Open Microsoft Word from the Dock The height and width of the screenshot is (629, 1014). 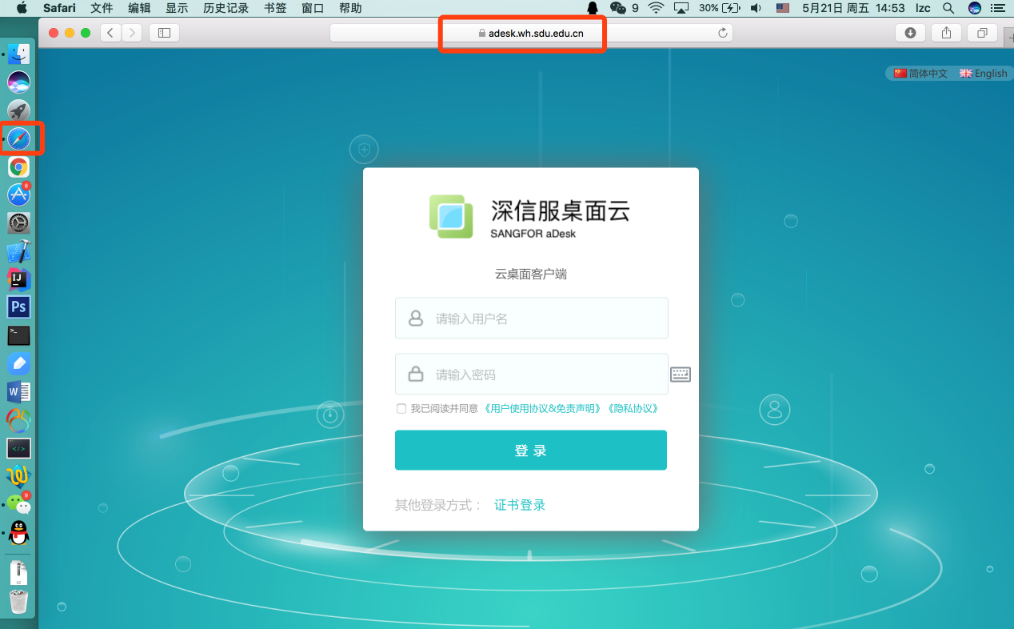pyautogui.click(x=18, y=392)
